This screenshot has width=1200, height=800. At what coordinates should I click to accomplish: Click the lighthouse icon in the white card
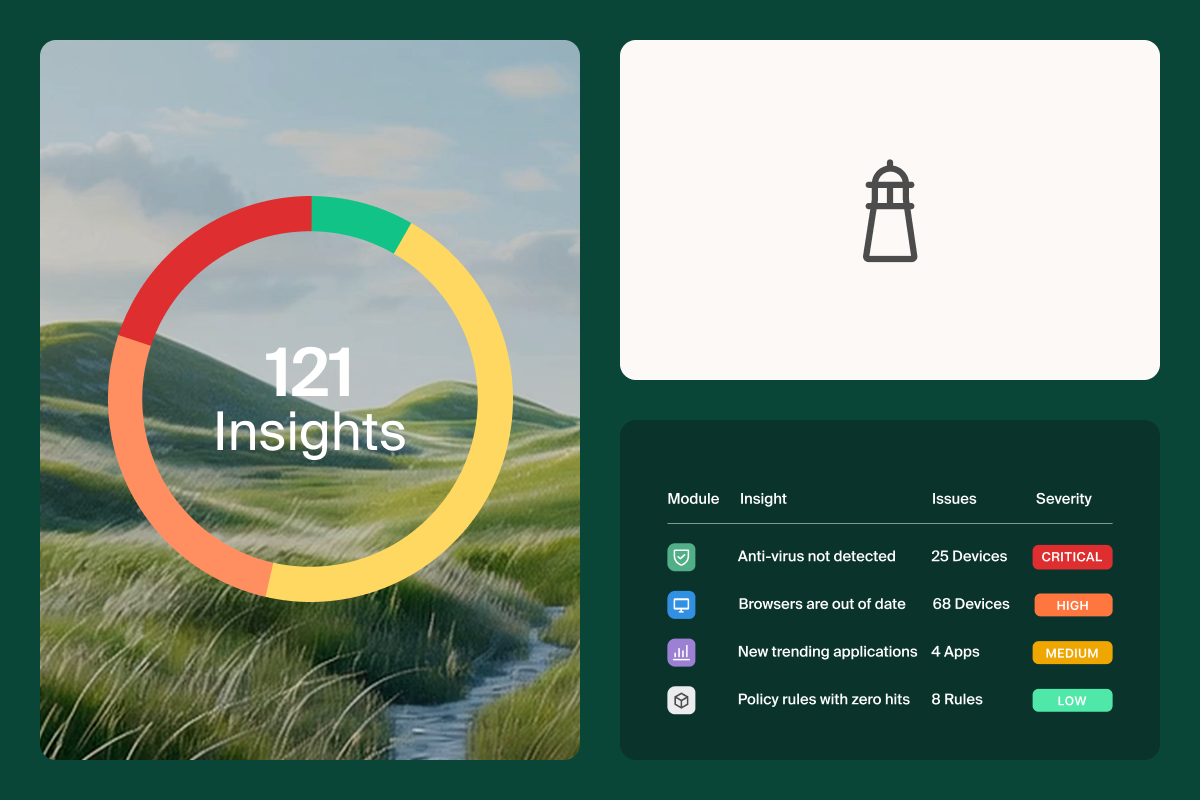(890, 211)
